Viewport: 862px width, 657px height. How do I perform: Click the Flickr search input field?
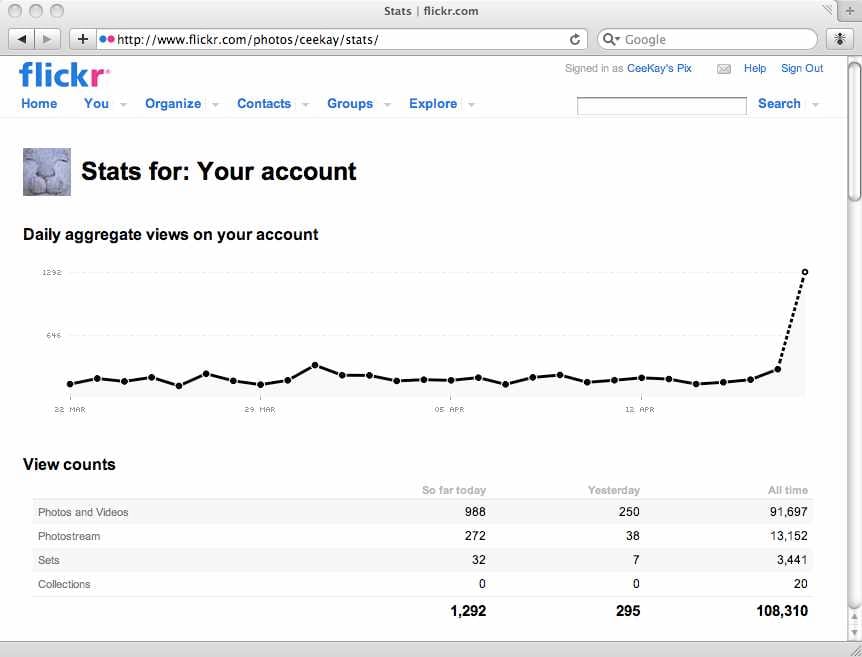(x=662, y=105)
